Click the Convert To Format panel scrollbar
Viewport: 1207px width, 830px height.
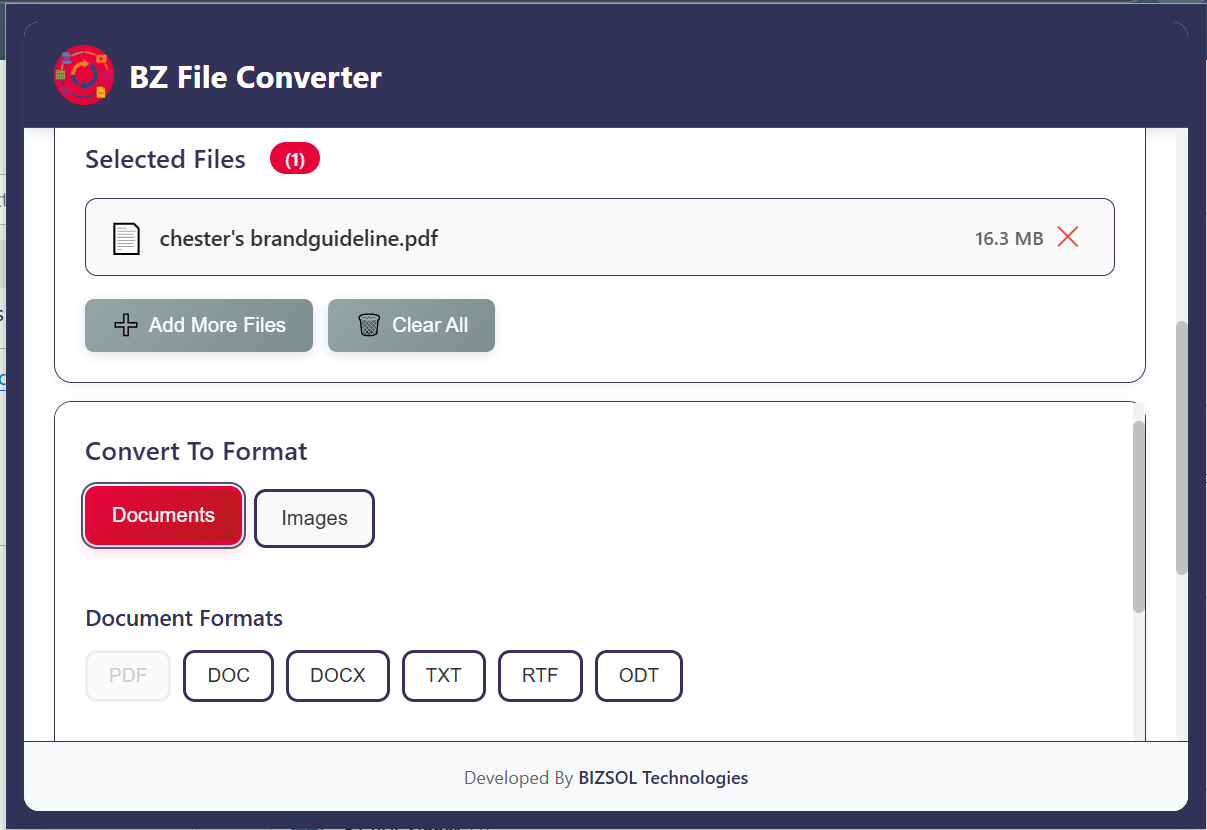[1139, 515]
